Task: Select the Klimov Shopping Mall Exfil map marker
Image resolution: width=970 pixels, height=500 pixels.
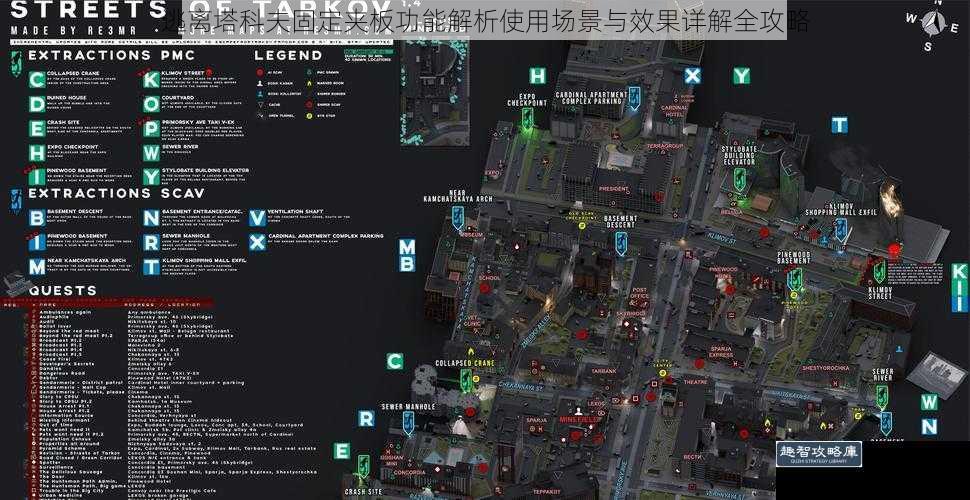Action: 840,229
